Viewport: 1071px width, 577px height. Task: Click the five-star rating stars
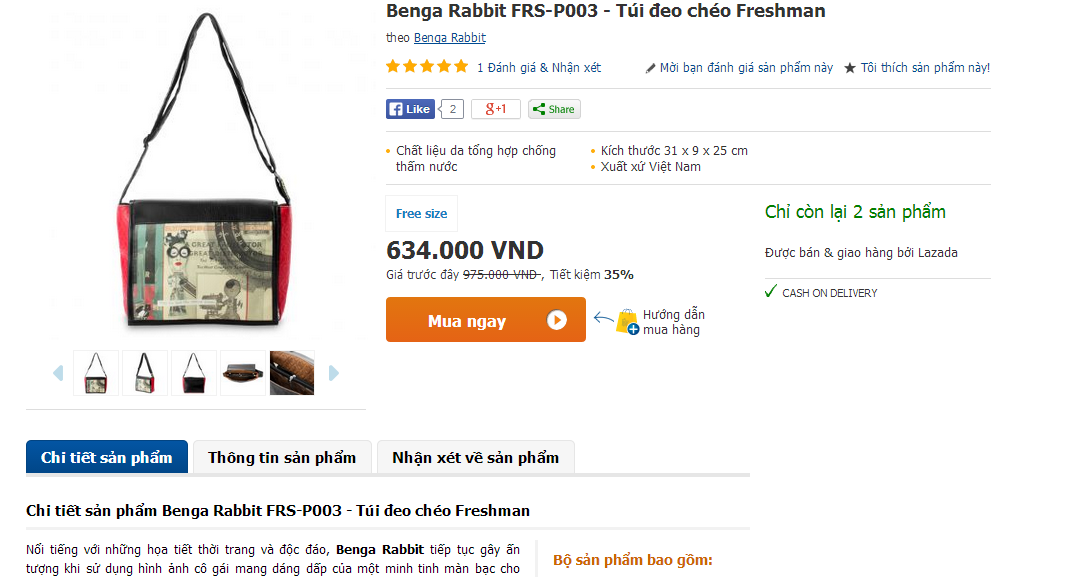(x=427, y=67)
